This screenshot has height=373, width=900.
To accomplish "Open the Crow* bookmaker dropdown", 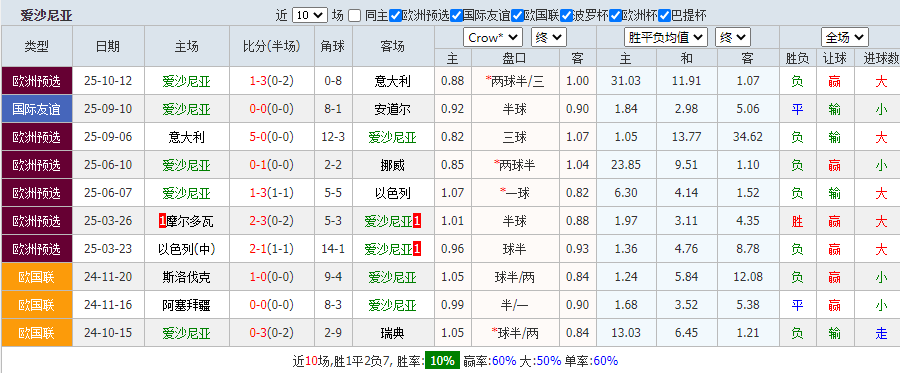I will pyautogui.click(x=492, y=38).
